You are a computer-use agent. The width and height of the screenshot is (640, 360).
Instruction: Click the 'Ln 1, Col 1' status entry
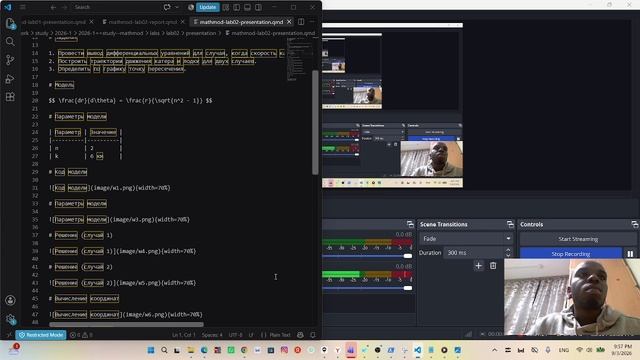tap(184, 335)
